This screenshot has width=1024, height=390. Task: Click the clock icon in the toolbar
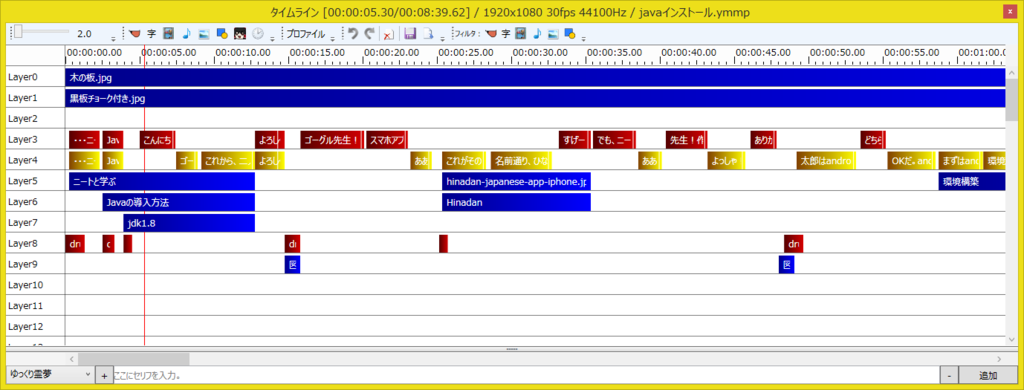(258, 33)
